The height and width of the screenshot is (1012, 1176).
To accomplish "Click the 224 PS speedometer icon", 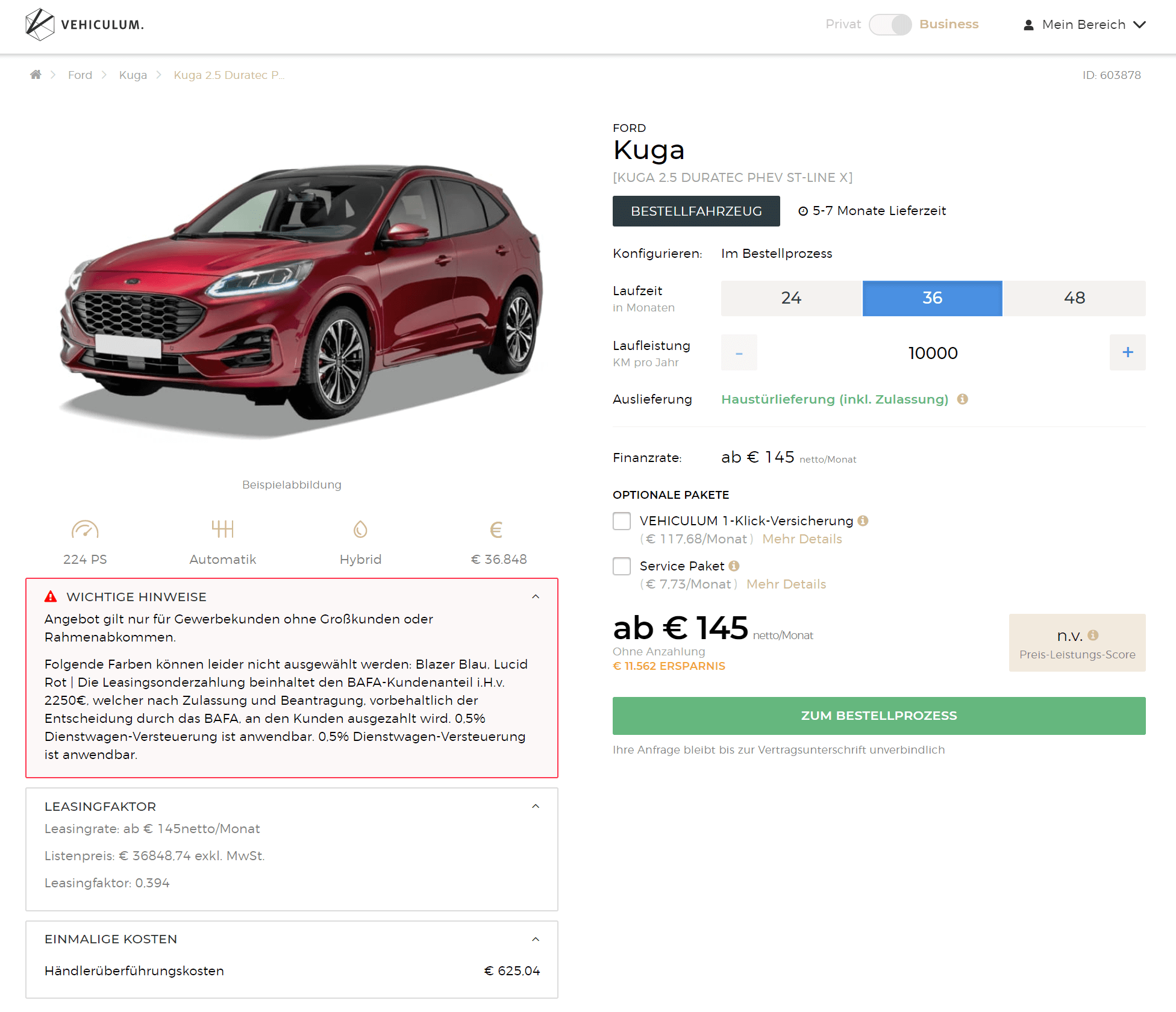I will point(85,529).
